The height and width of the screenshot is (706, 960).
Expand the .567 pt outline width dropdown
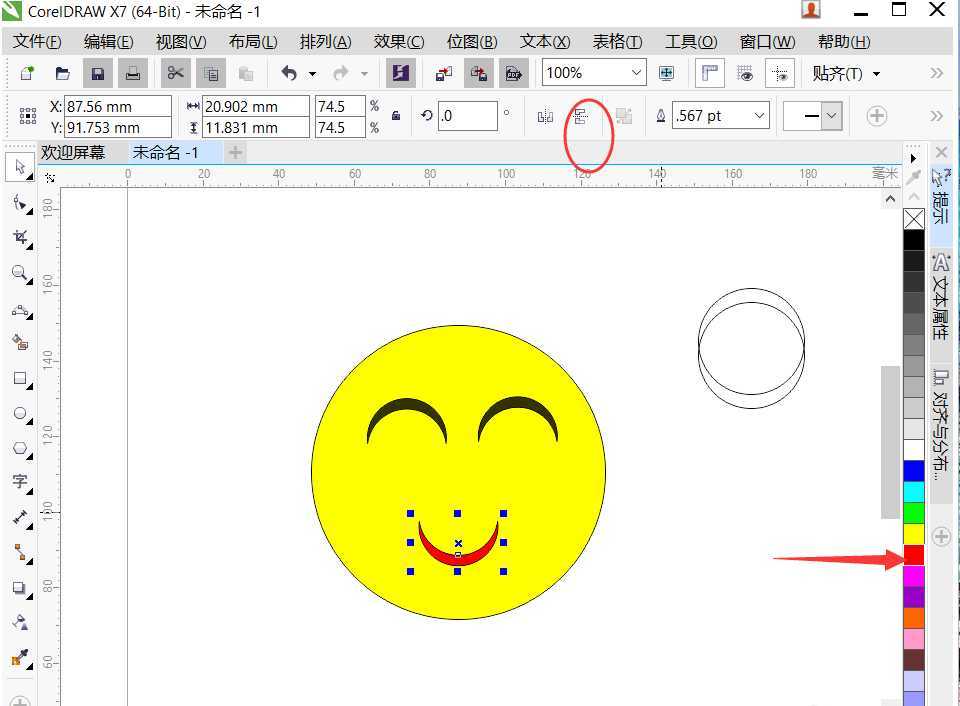pyautogui.click(x=759, y=116)
